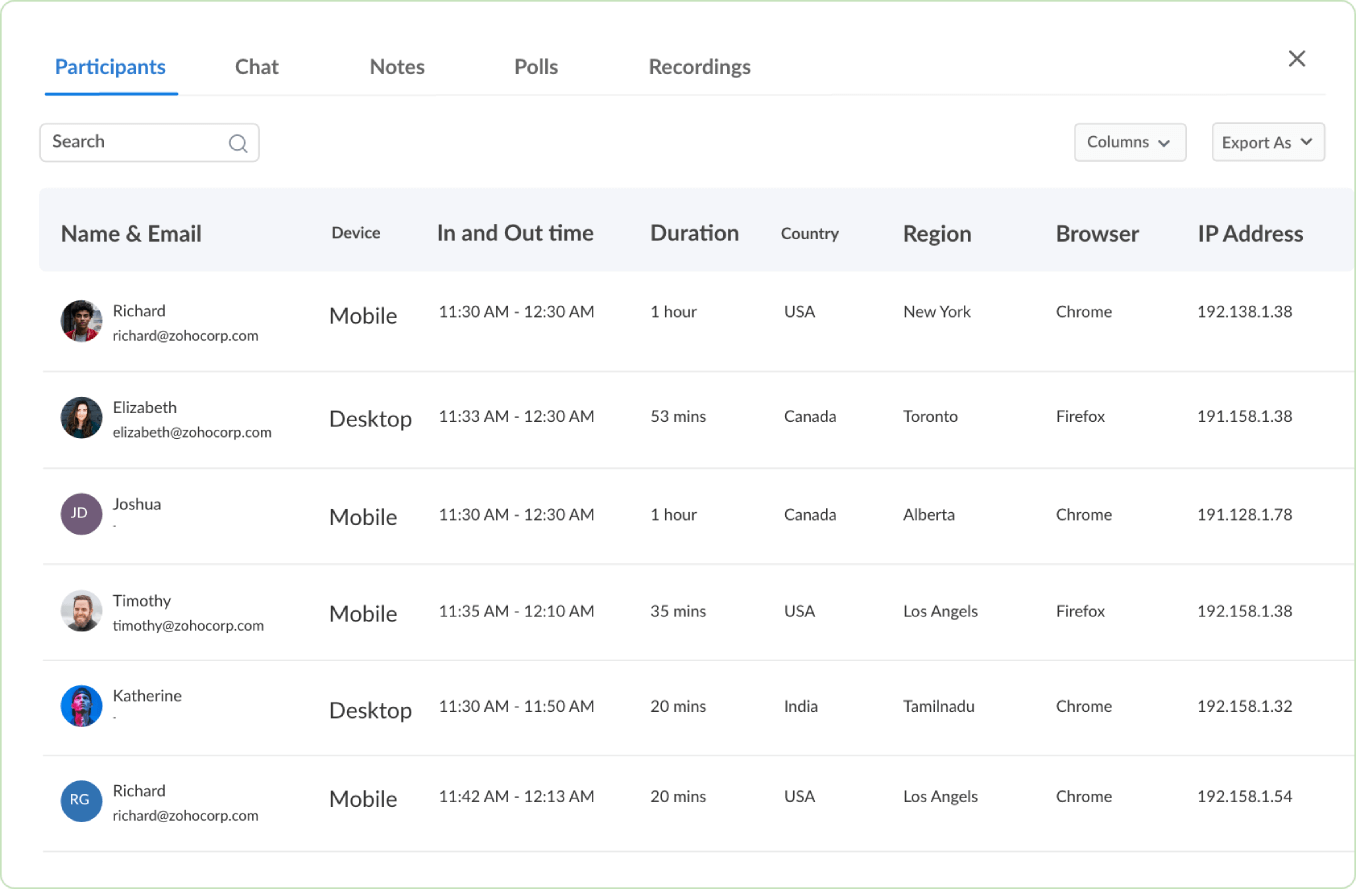The height and width of the screenshot is (889, 1356).
Task: Click the X icon to close the panel
Action: (x=1297, y=58)
